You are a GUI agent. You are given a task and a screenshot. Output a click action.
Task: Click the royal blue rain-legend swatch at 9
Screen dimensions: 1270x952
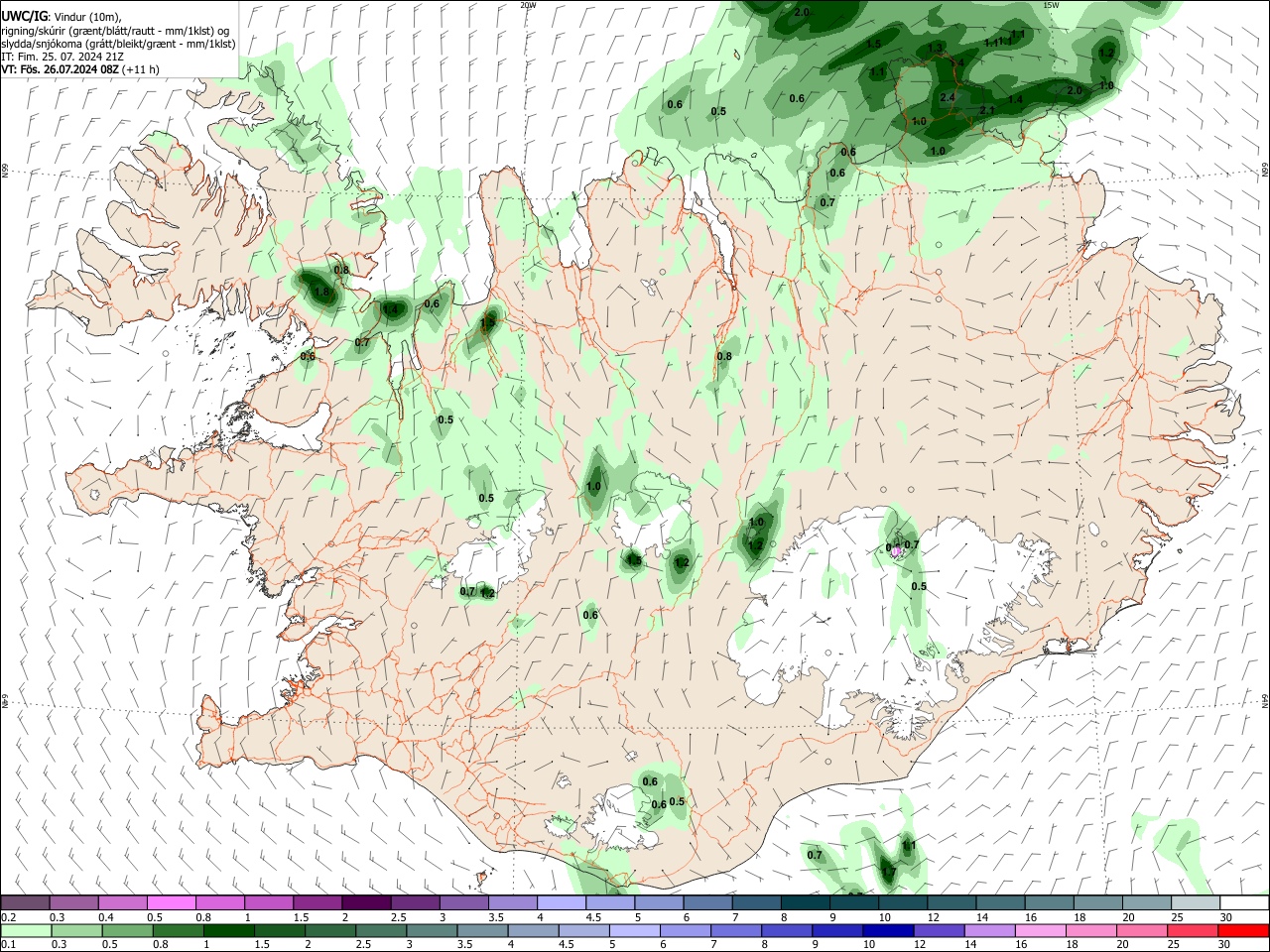tap(836, 931)
